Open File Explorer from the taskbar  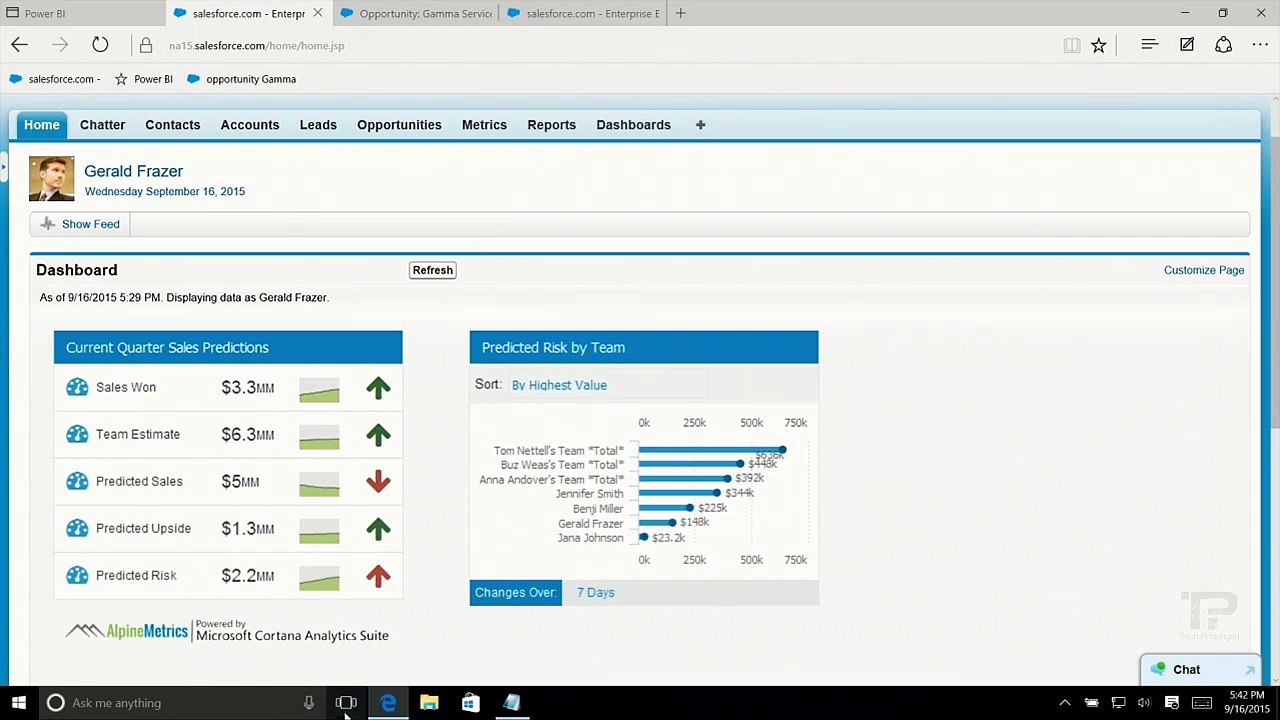[429, 703]
